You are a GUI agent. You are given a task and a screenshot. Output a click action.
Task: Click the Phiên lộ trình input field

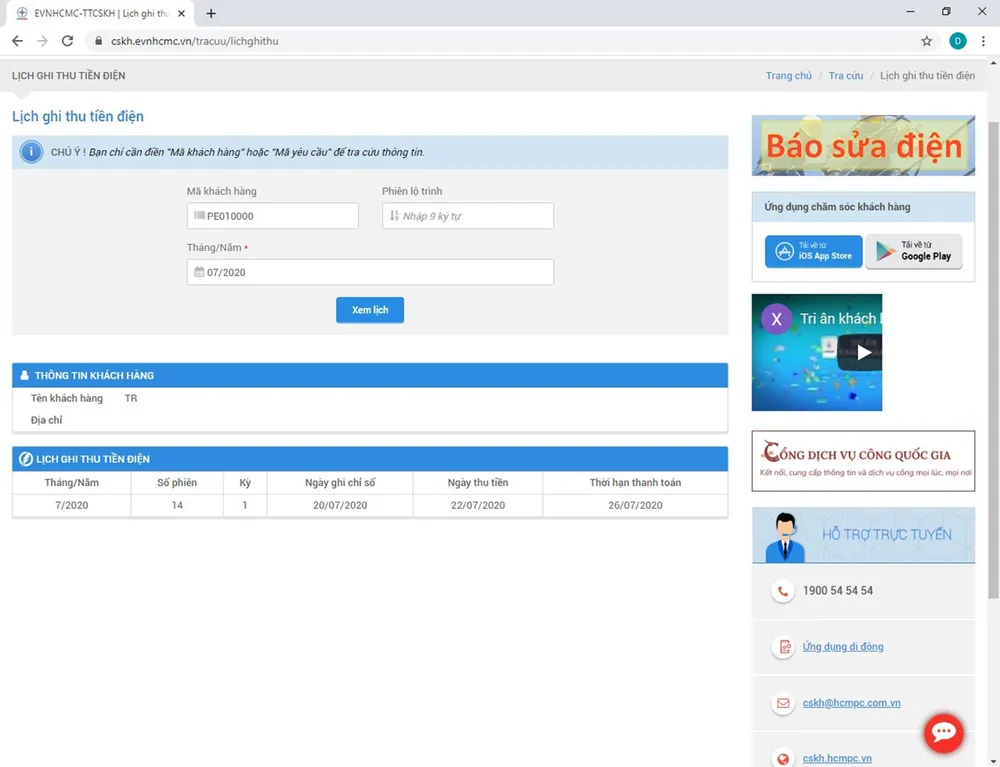click(x=468, y=216)
